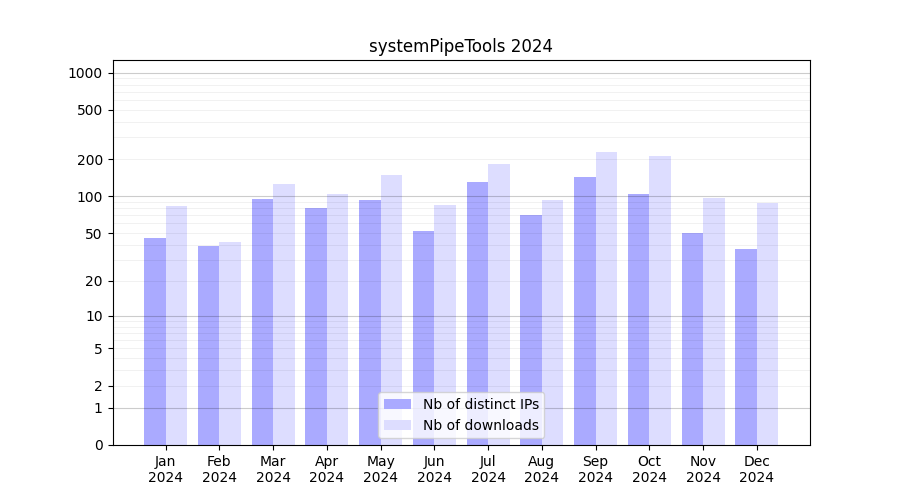
Task: Click the Dec 2024 distinct IPs bar
Action: pyautogui.click(x=746, y=347)
